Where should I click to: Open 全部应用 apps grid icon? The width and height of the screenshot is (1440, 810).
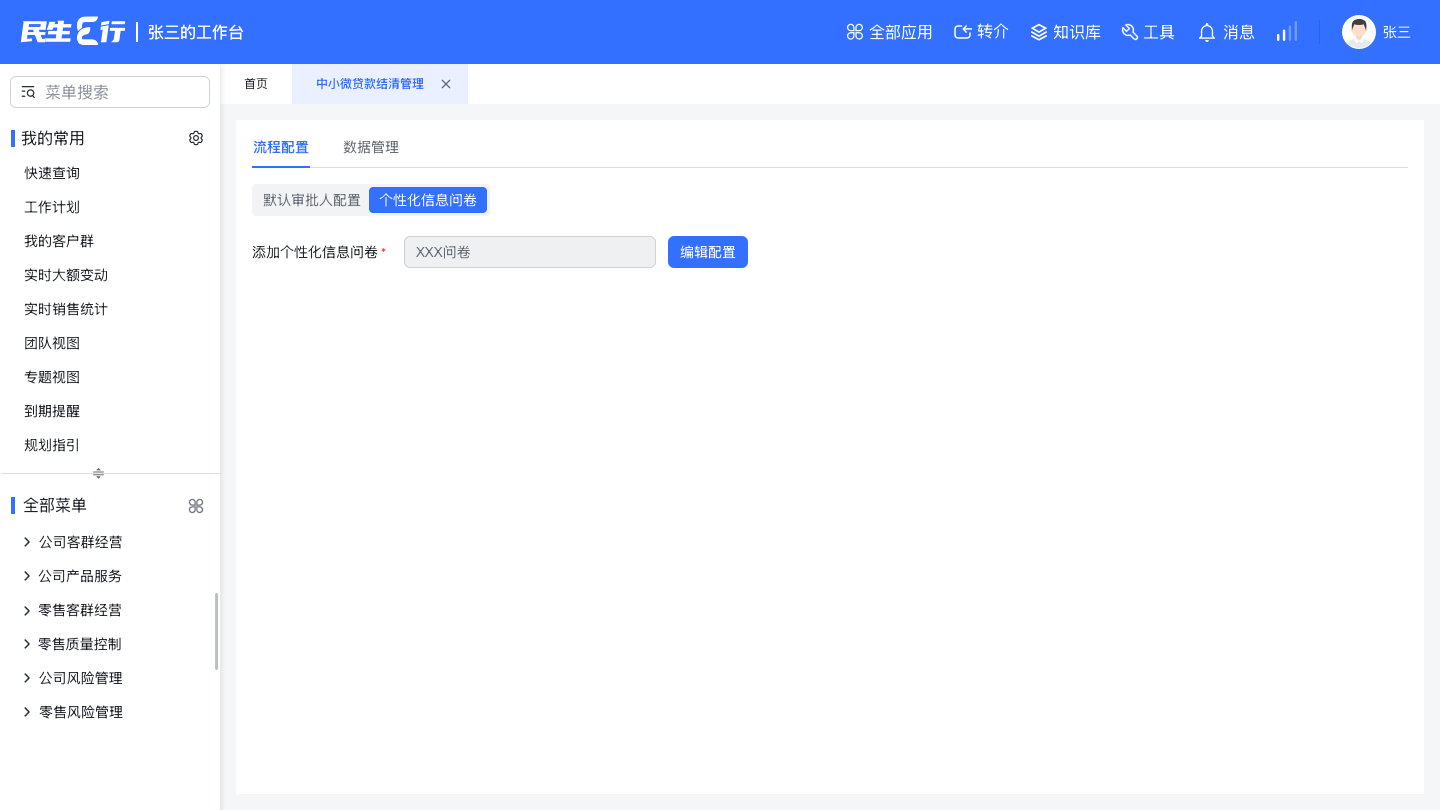click(855, 32)
